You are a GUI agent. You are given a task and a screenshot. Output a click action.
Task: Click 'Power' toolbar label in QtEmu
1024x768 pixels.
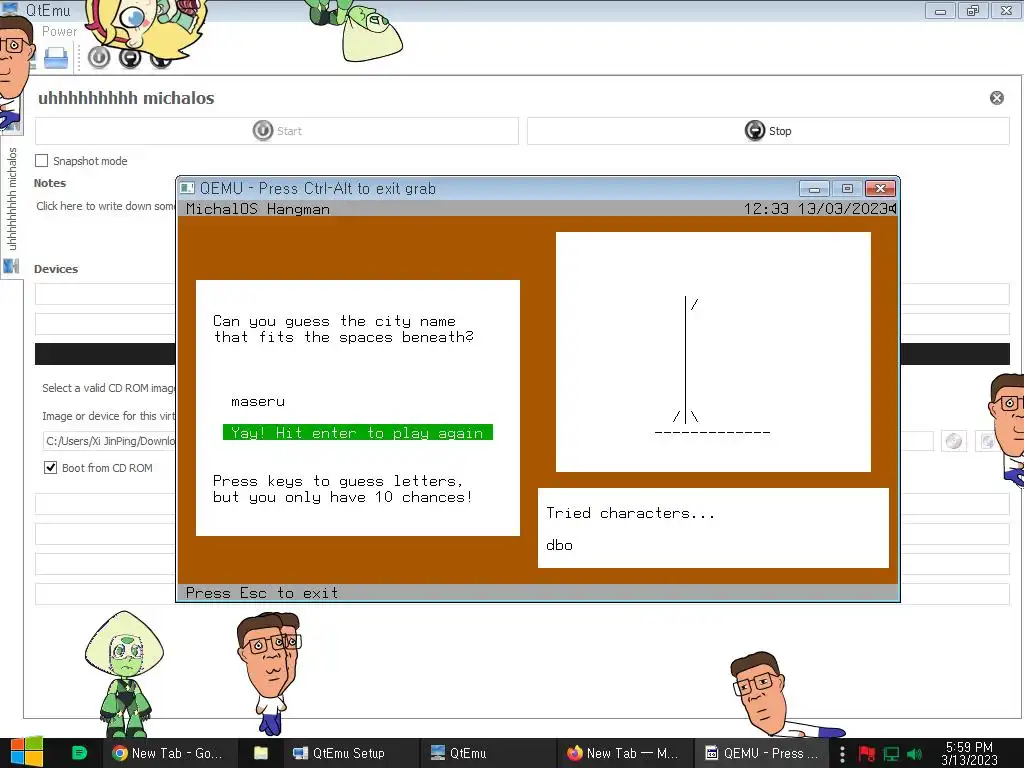pos(59,31)
